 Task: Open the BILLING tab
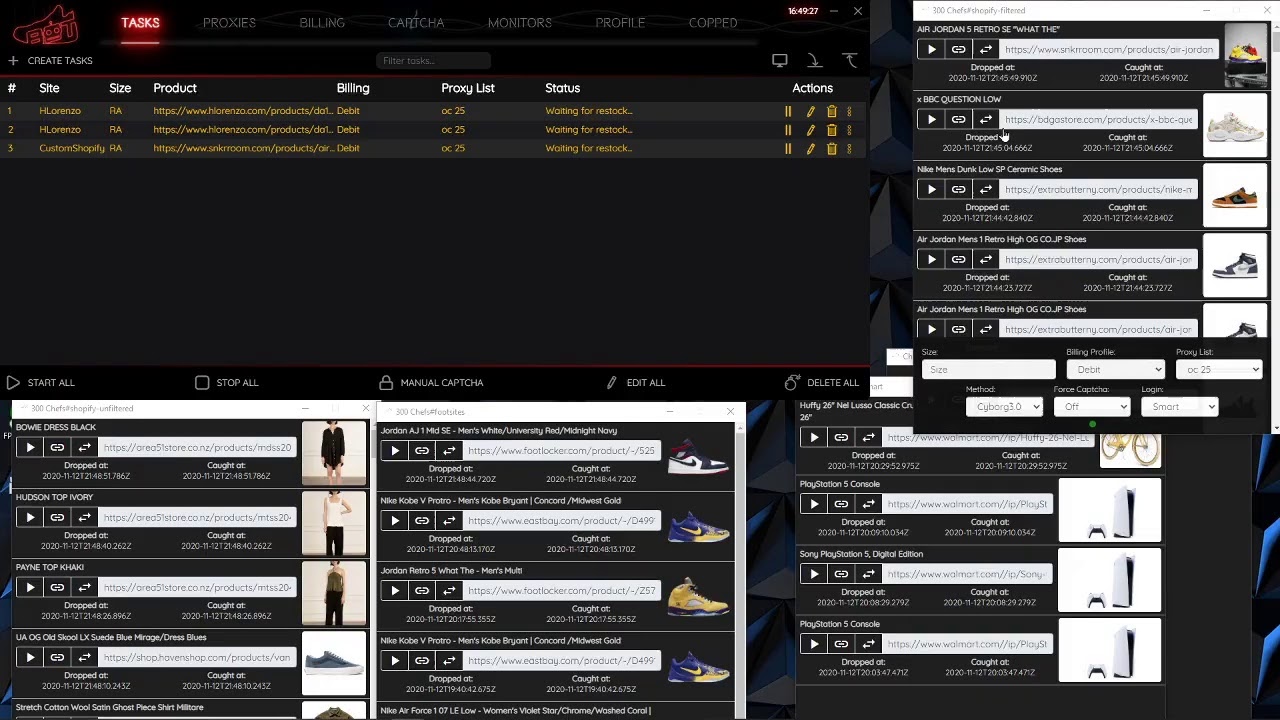(x=322, y=23)
